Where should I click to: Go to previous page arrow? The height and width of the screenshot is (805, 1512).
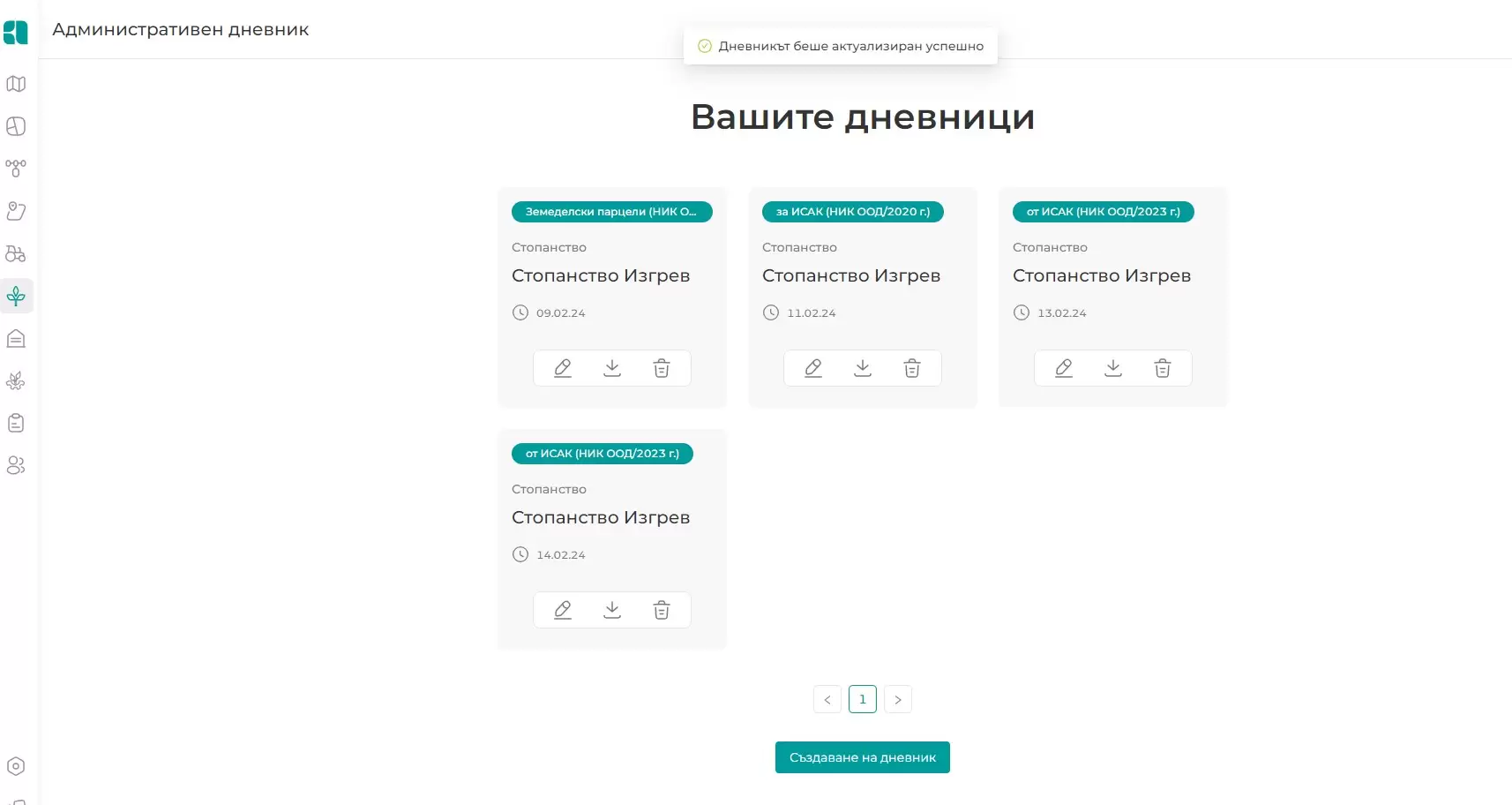827,699
